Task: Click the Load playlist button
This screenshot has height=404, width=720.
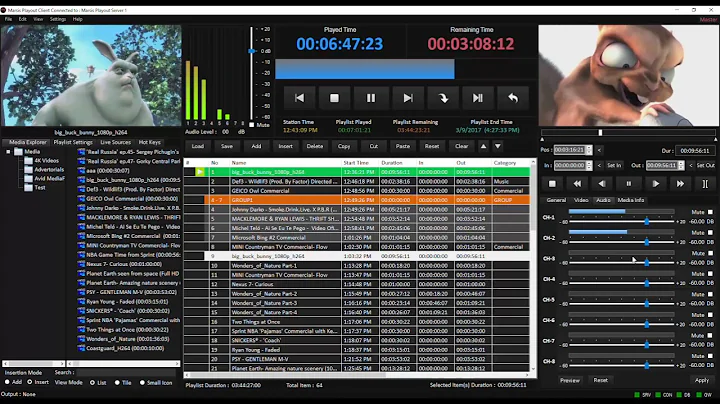Action: (198, 146)
